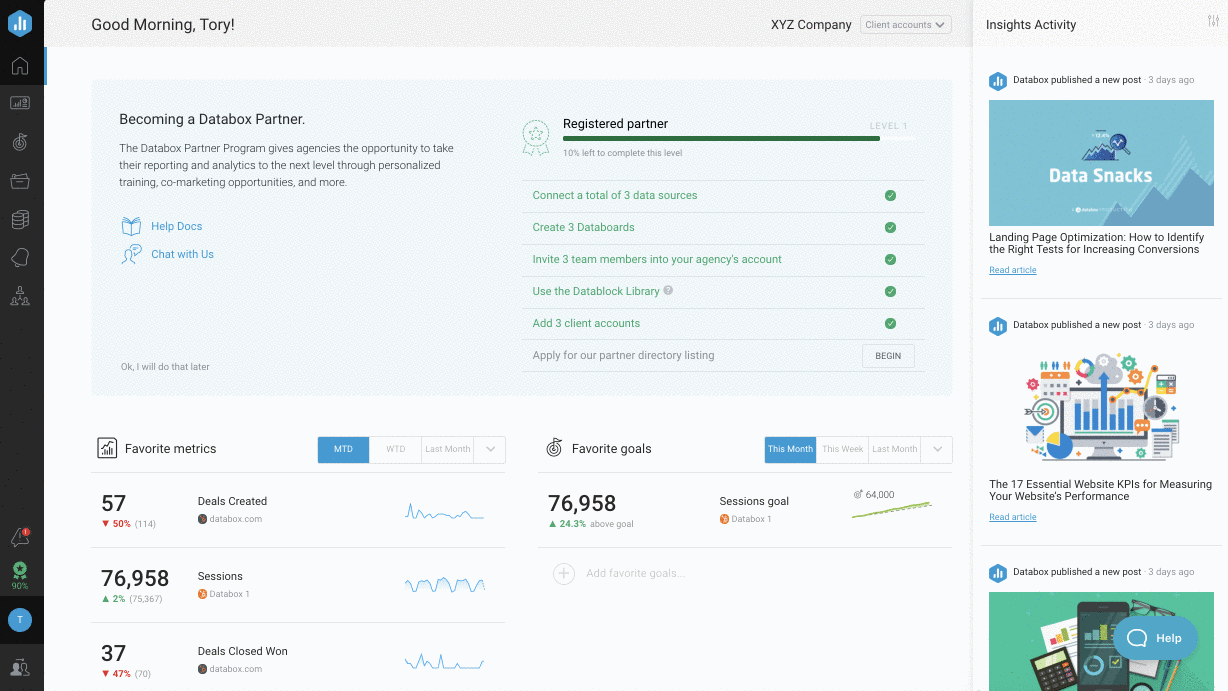The width and height of the screenshot is (1228, 691).
Task: Open the Client accounts dropdown
Action: pyautogui.click(x=905, y=25)
